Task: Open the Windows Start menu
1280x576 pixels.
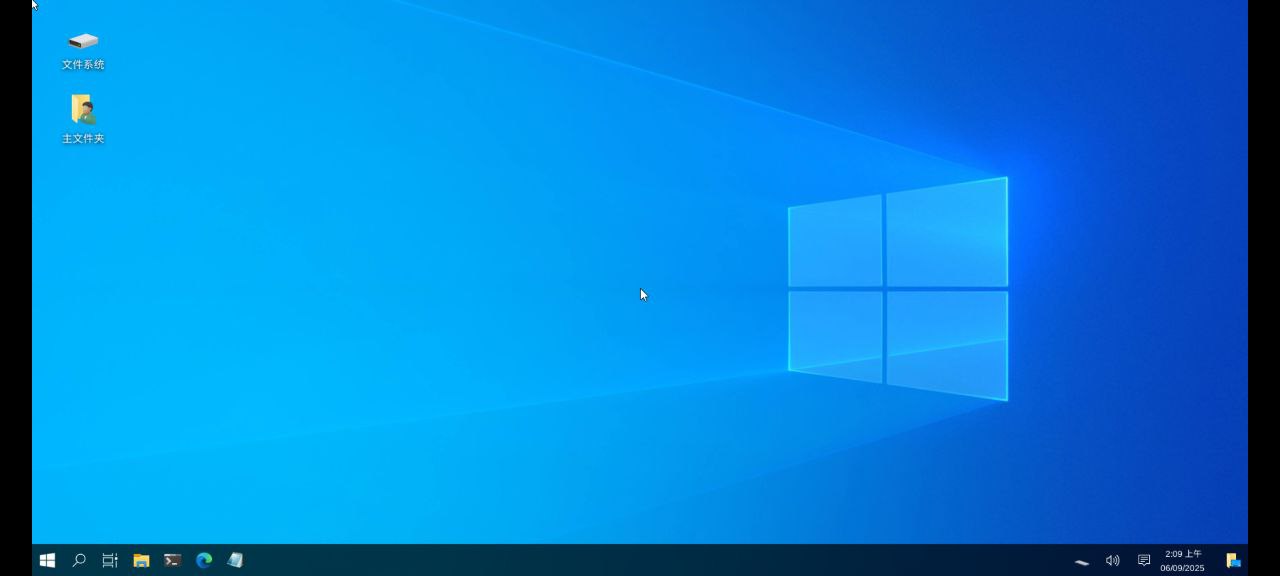Action: (47, 560)
